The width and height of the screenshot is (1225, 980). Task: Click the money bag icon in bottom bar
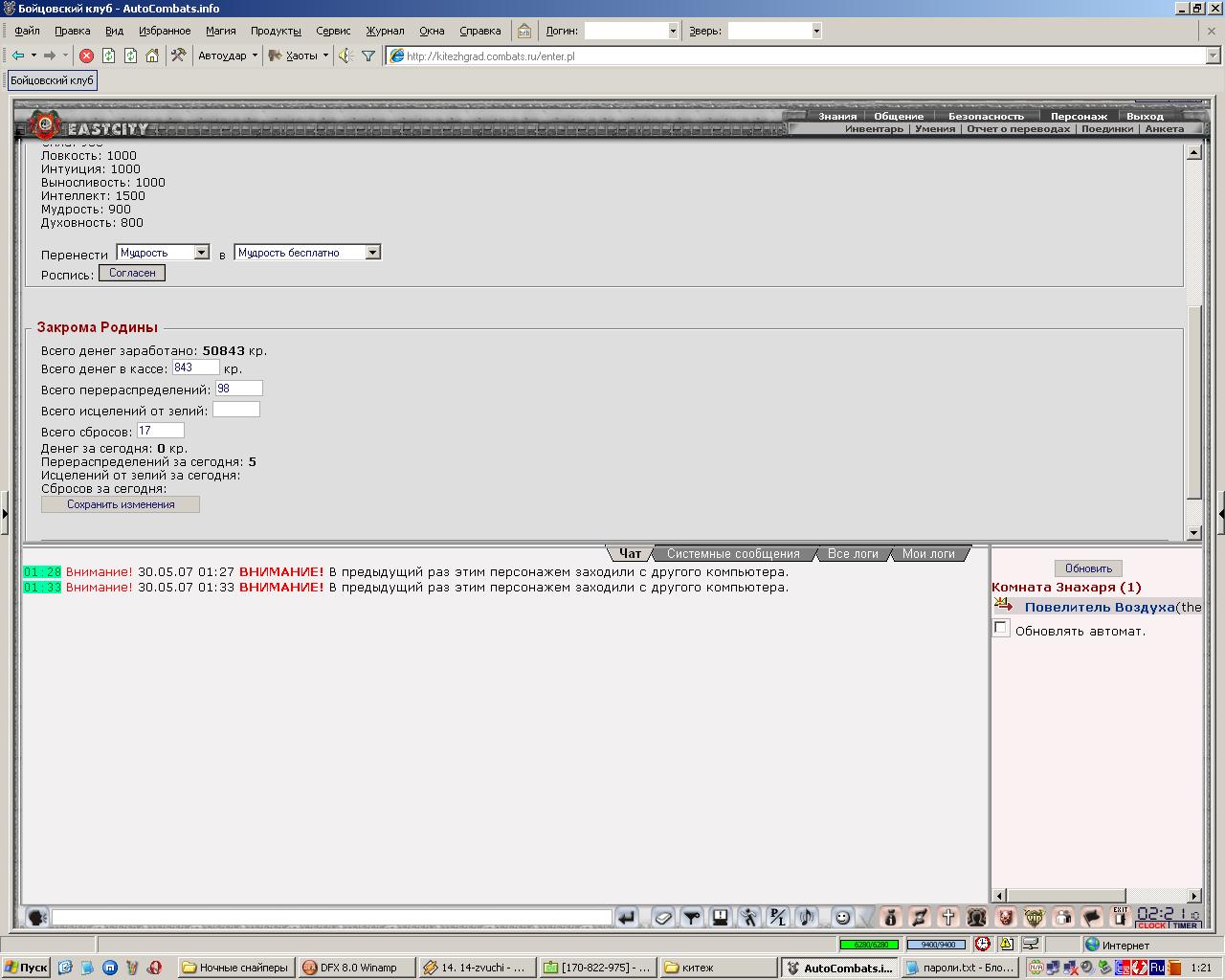(890, 917)
